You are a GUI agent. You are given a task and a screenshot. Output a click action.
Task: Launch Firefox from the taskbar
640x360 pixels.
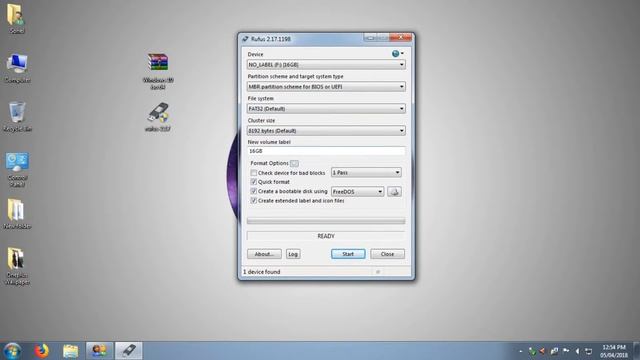[42, 351]
